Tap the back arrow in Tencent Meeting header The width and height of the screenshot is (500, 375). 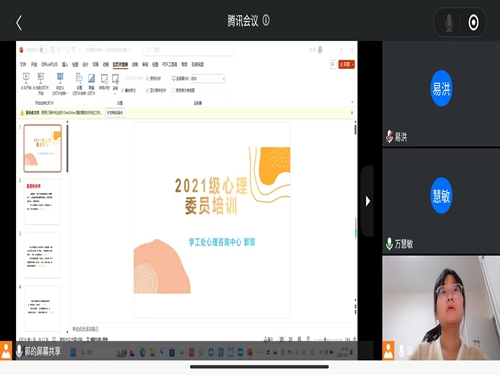pos(19,23)
